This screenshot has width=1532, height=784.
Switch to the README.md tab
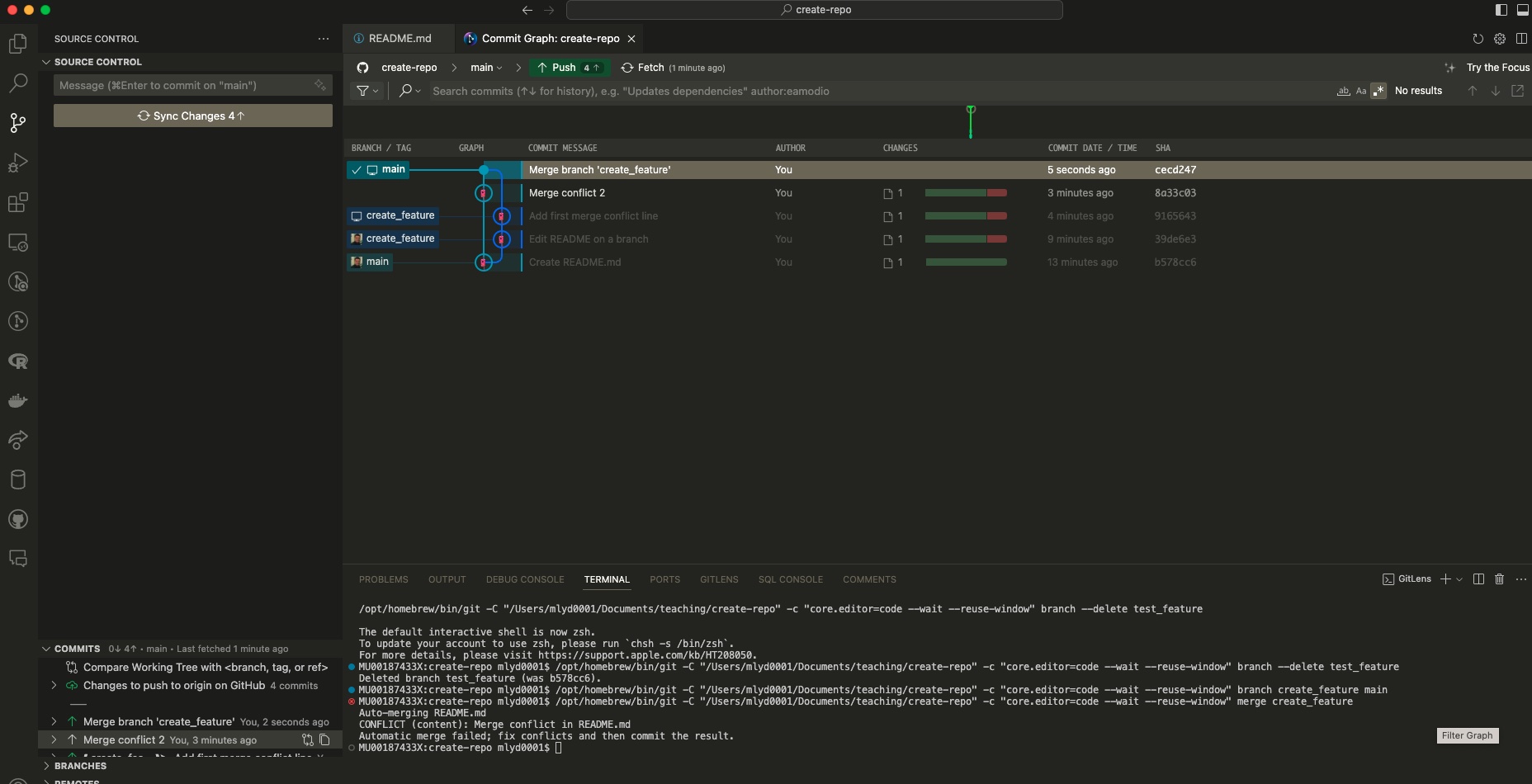400,39
